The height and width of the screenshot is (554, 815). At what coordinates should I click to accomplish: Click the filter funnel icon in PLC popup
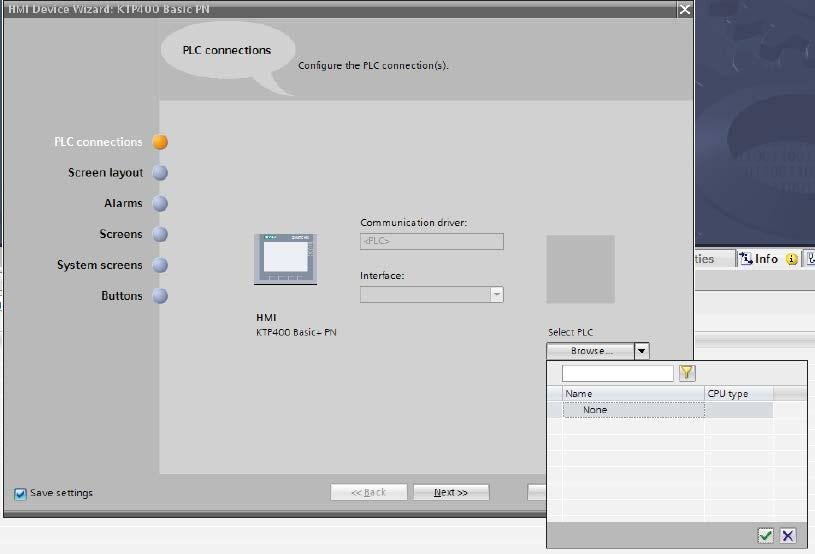click(x=687, y=373)
